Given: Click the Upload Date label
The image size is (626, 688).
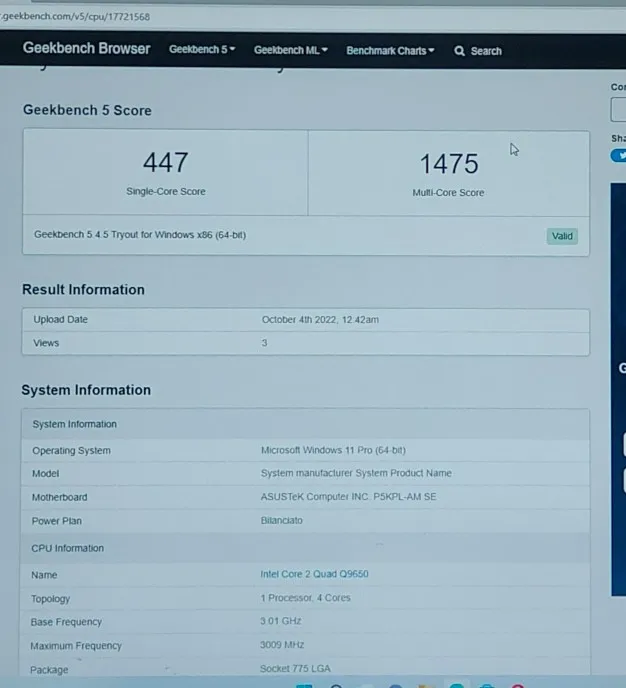Looking at the screenshot, I should coord(61,319).
